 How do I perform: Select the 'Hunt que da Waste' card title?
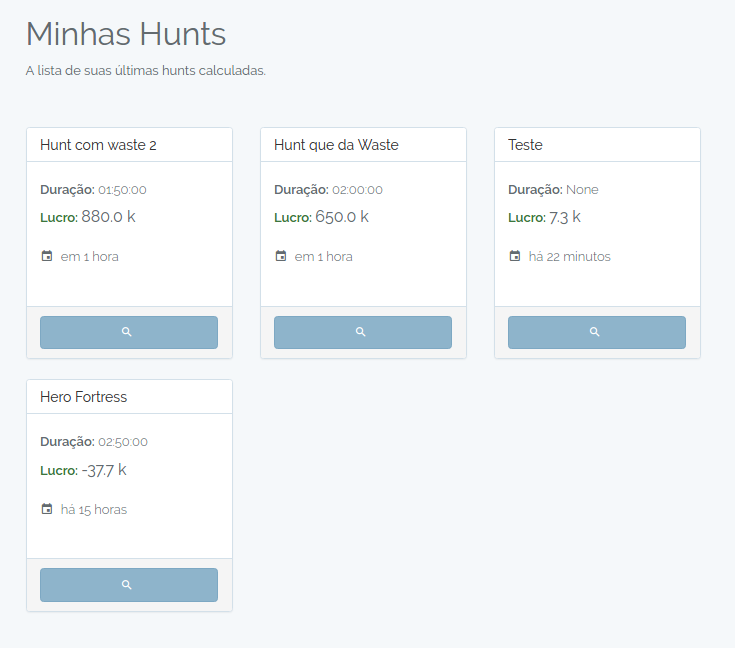pos(336,145)
